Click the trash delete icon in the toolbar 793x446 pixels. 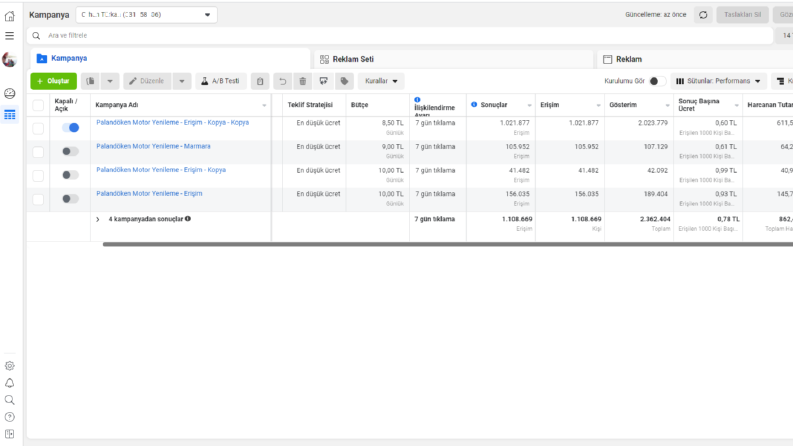coord(302,81)
